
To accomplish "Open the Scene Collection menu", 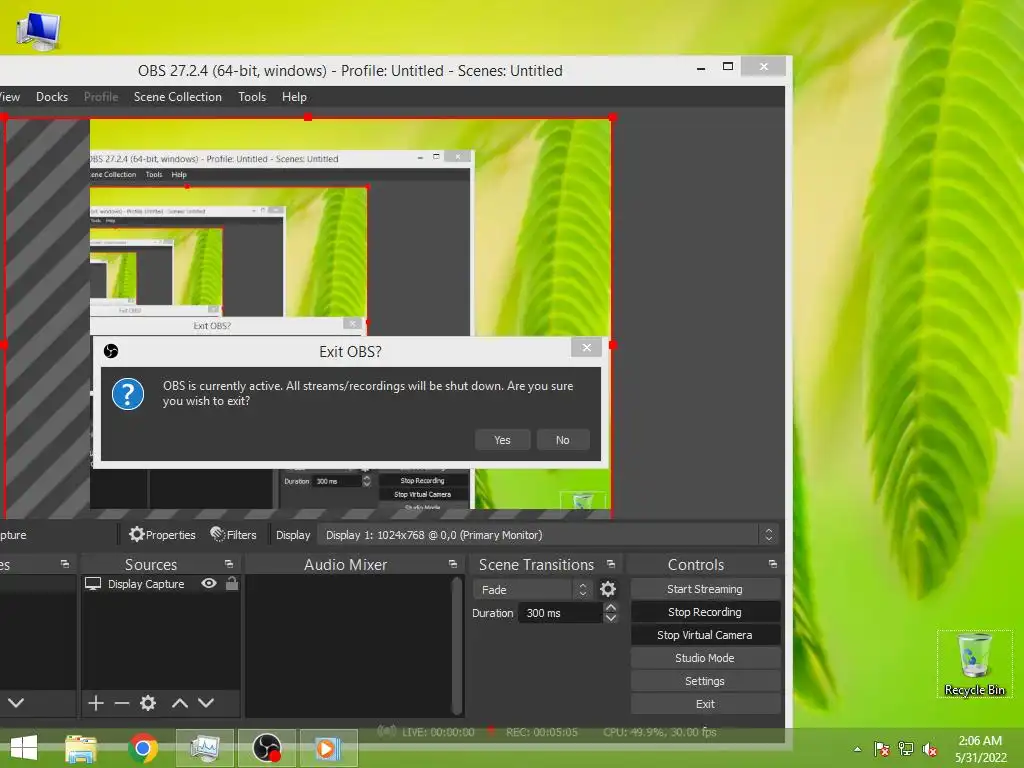I will [x=178, y=97].
